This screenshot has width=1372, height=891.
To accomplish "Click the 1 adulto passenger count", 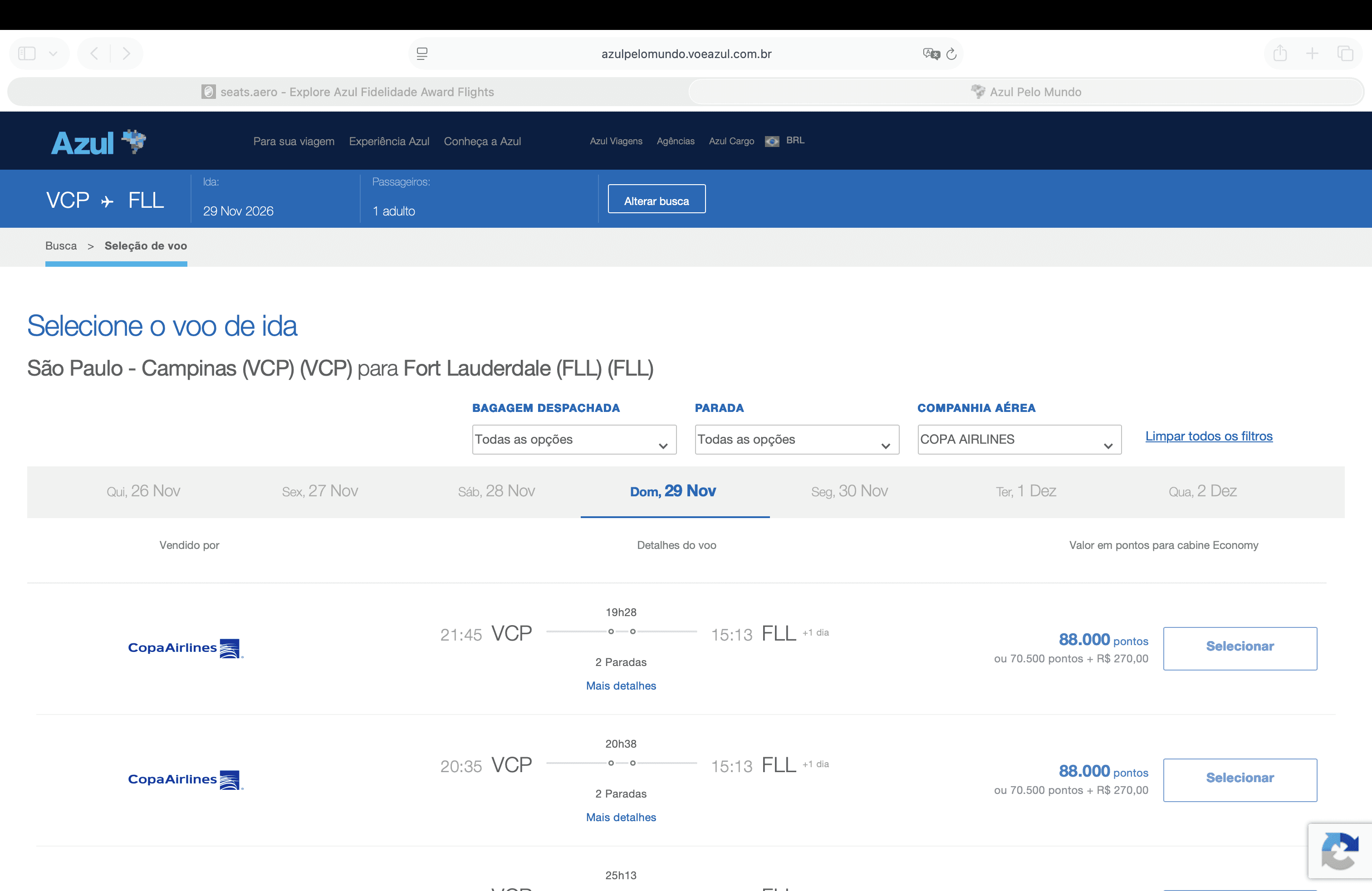I will click(x=394, y=211).
